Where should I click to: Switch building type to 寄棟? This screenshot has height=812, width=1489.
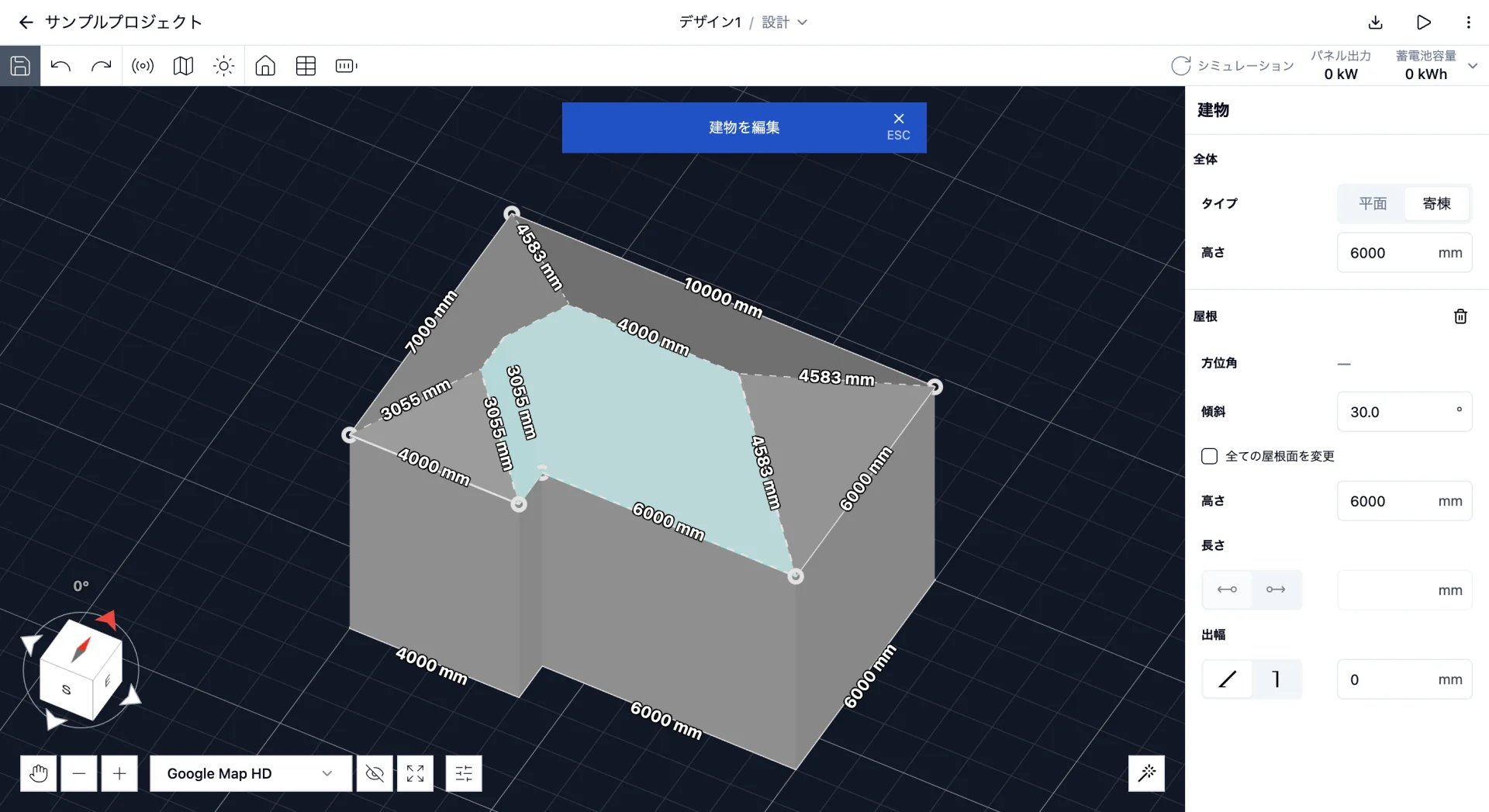(1436, 203)
